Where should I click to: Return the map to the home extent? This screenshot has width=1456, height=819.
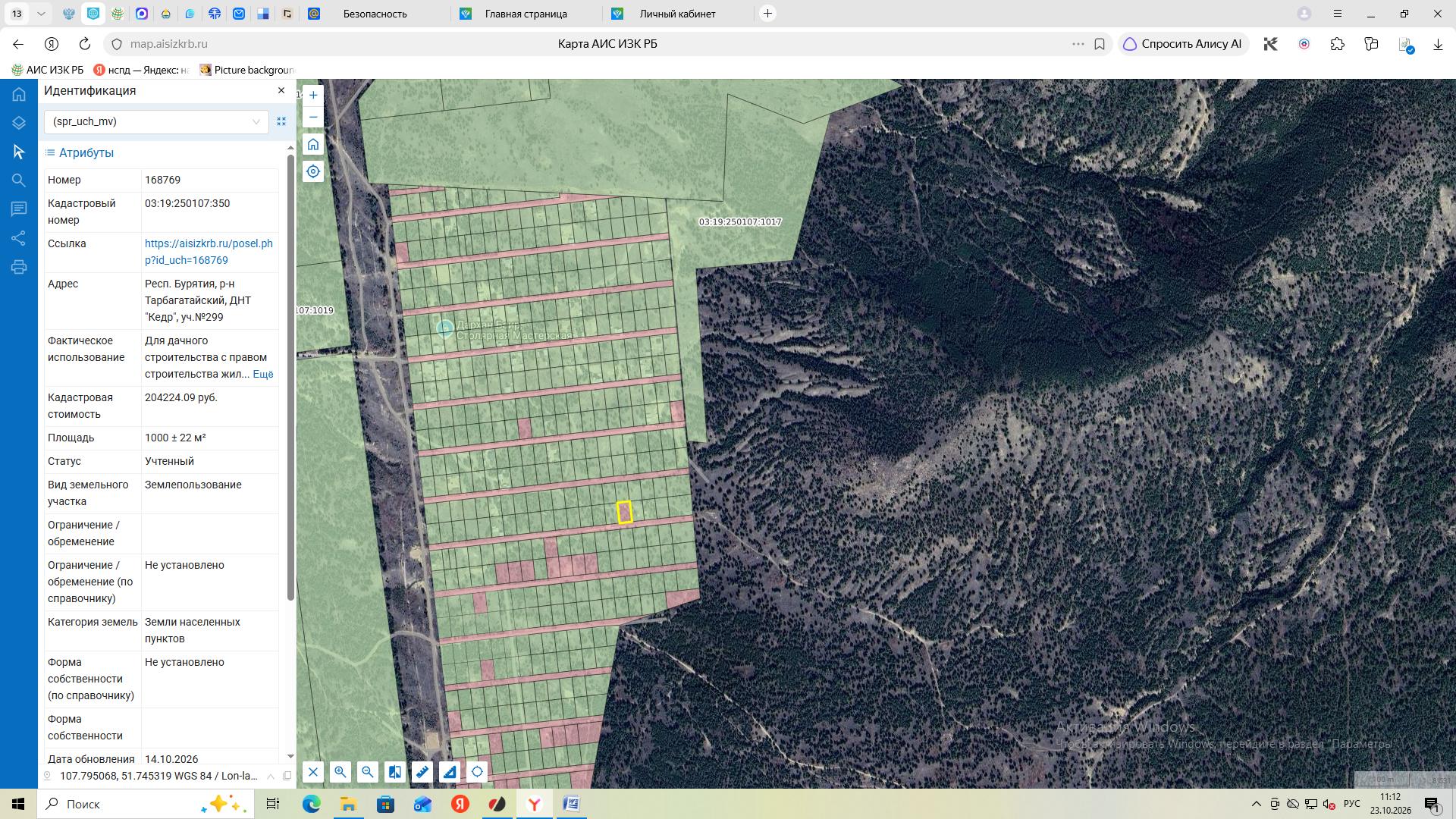pos(313,144)
